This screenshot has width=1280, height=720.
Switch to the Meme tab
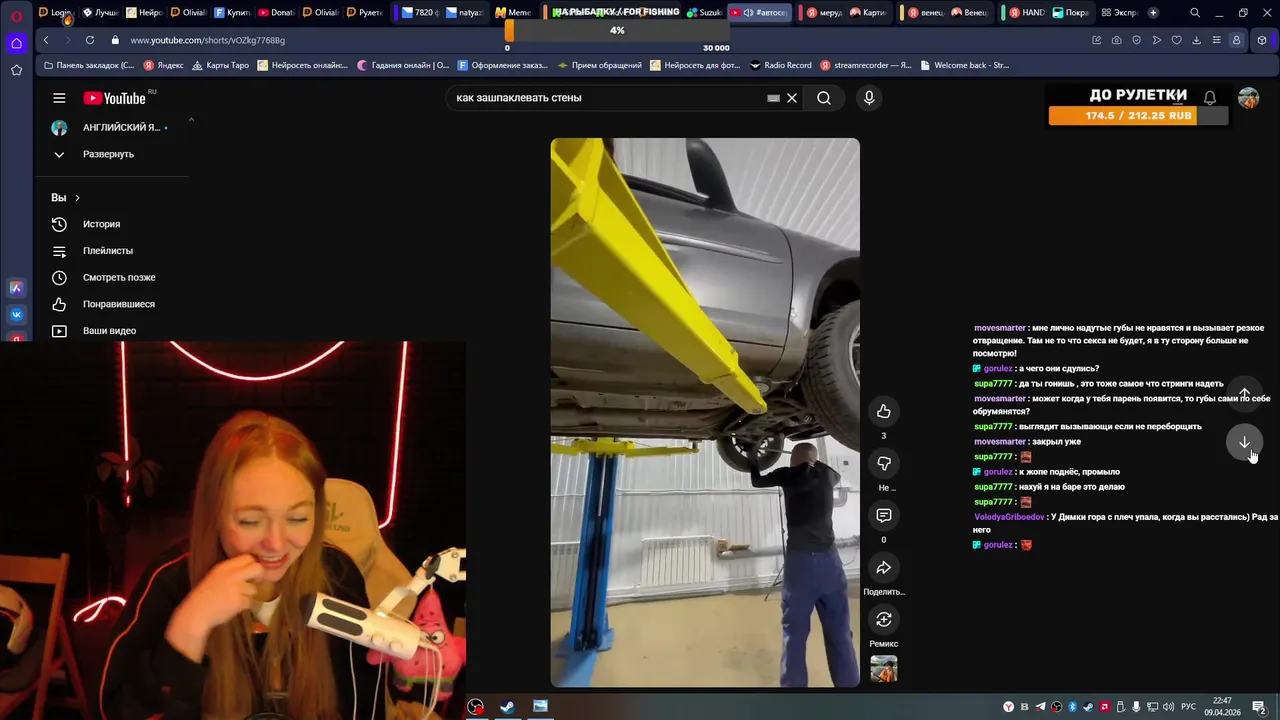tap(513, 13)
